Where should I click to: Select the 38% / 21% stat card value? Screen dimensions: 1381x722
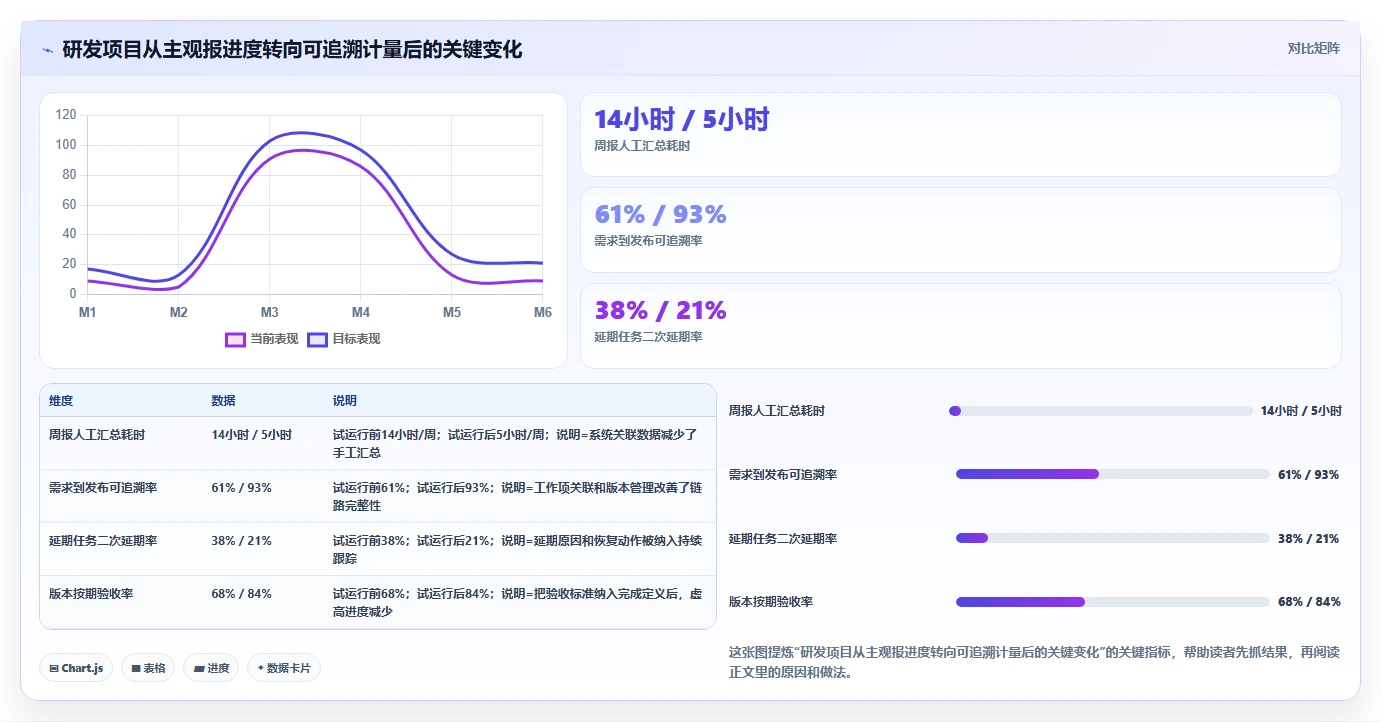[x=660, y=311]
